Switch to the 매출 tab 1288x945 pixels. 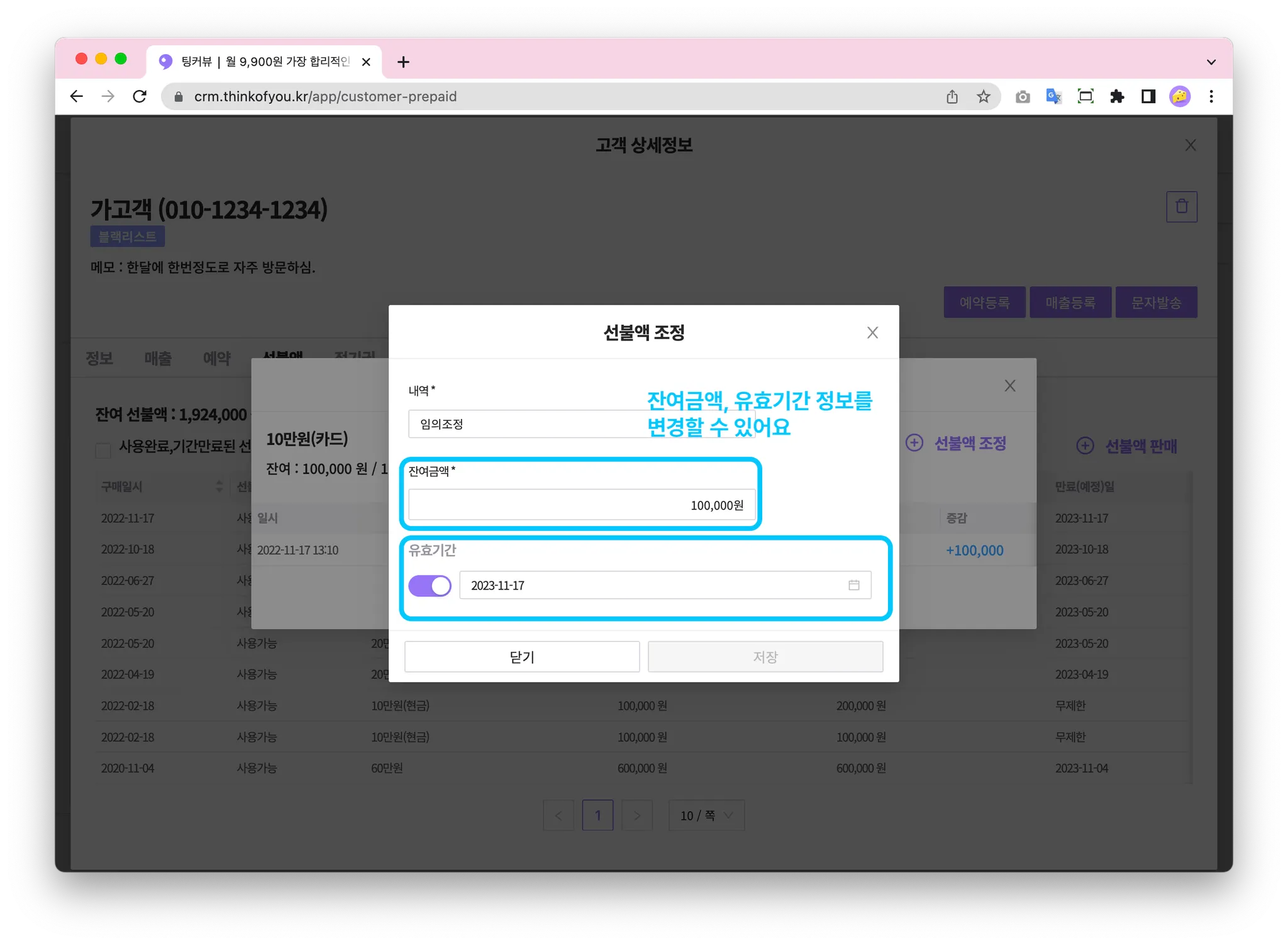[x=158, y=358]
